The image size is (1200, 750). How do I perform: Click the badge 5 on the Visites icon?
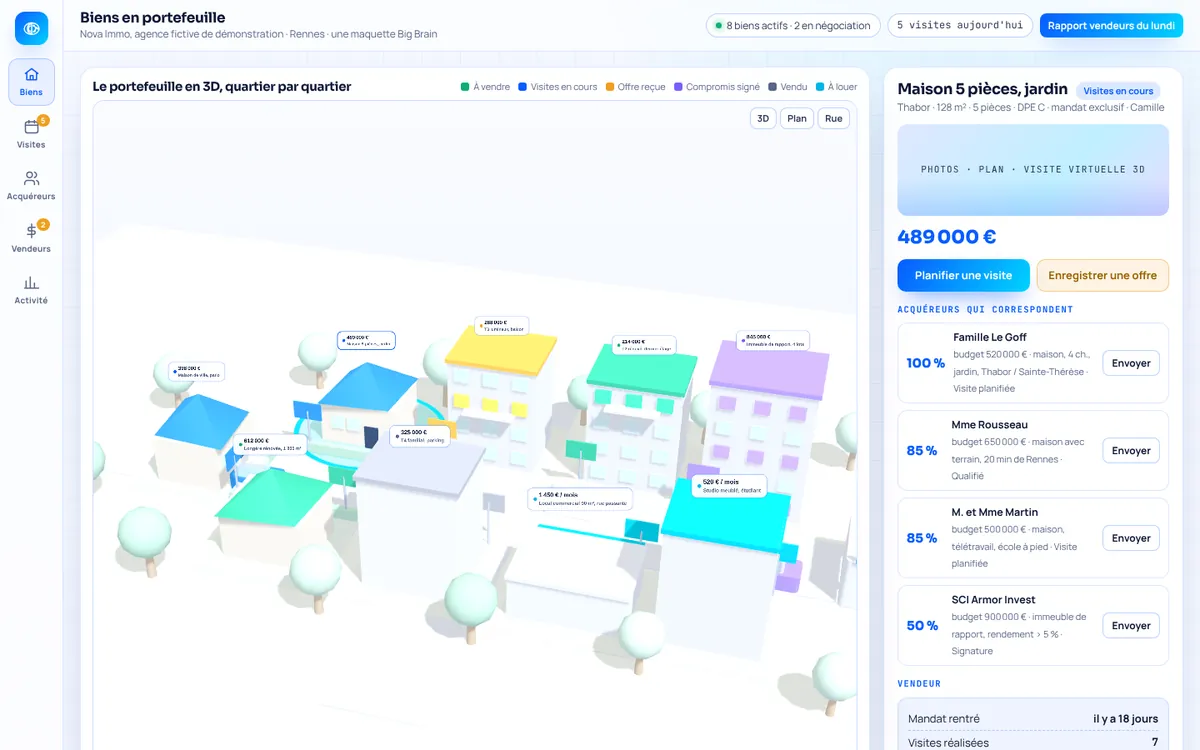pos(43,120)
